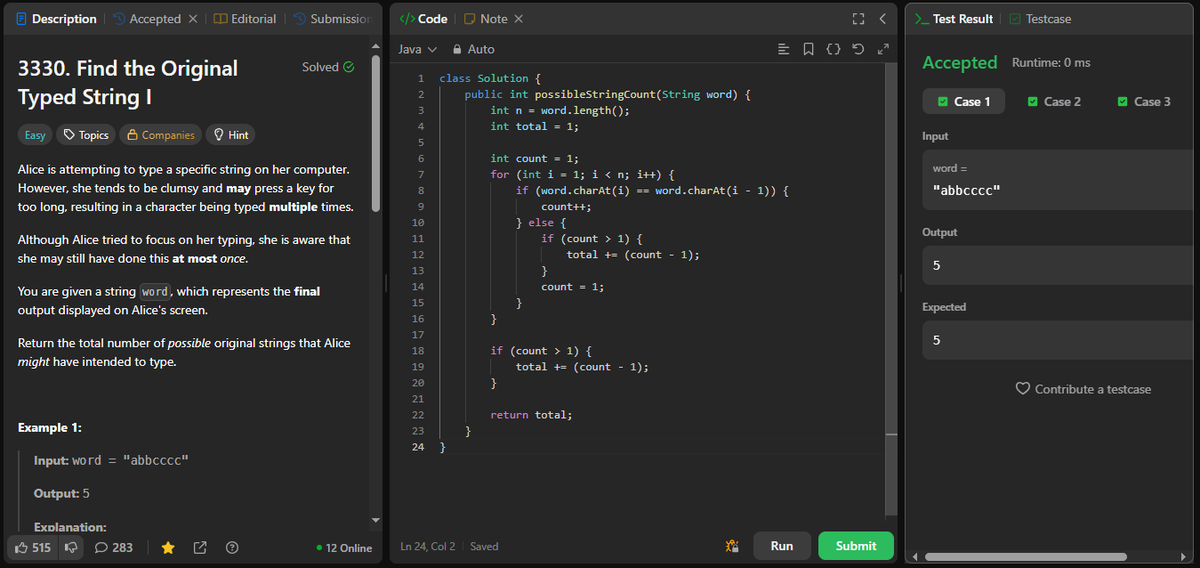Click code line 1 'class Solution {'
This screenshot has height=568, width=1200.
click(490, 78)
